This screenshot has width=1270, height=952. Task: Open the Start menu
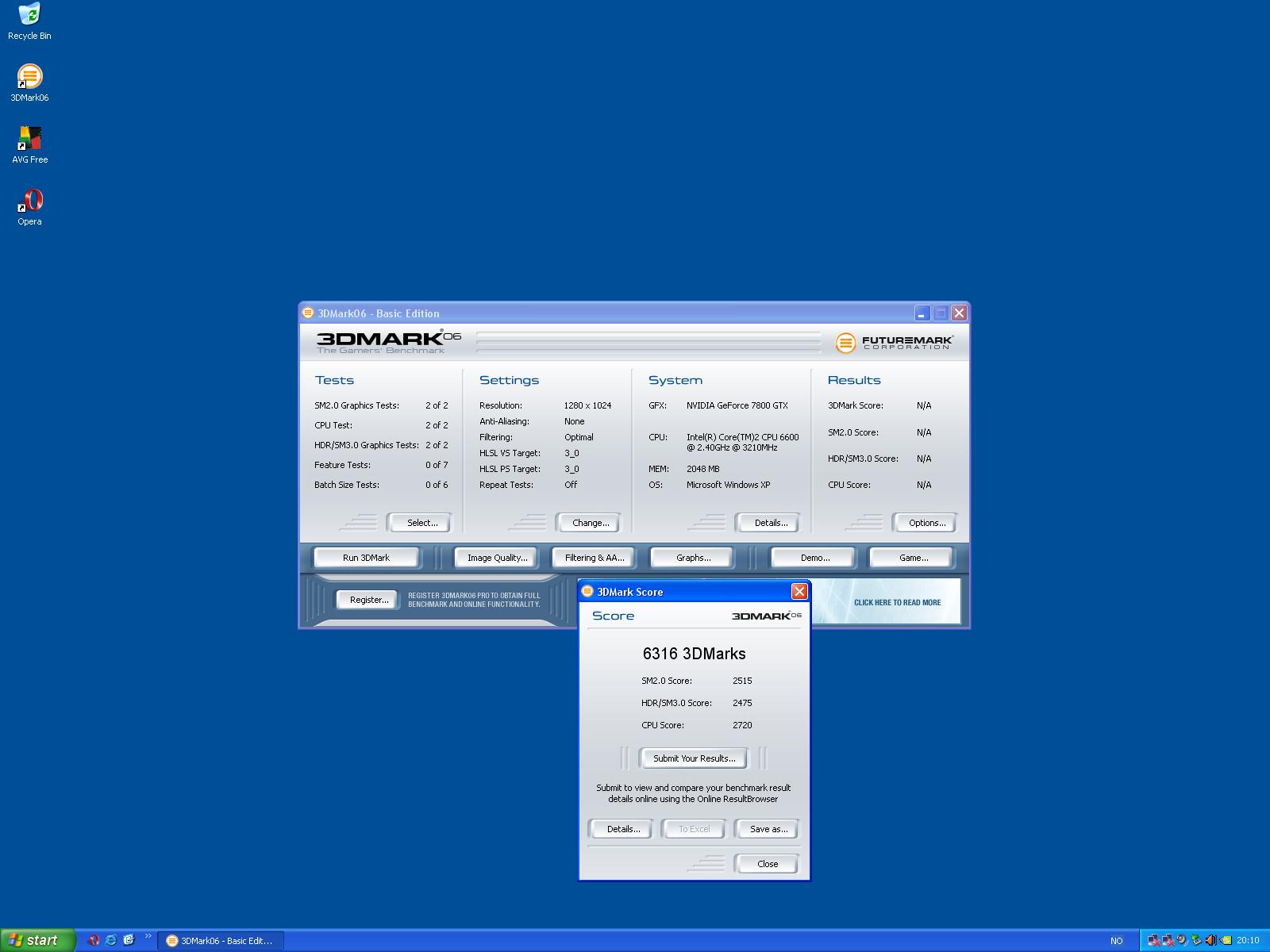(37, 940)
